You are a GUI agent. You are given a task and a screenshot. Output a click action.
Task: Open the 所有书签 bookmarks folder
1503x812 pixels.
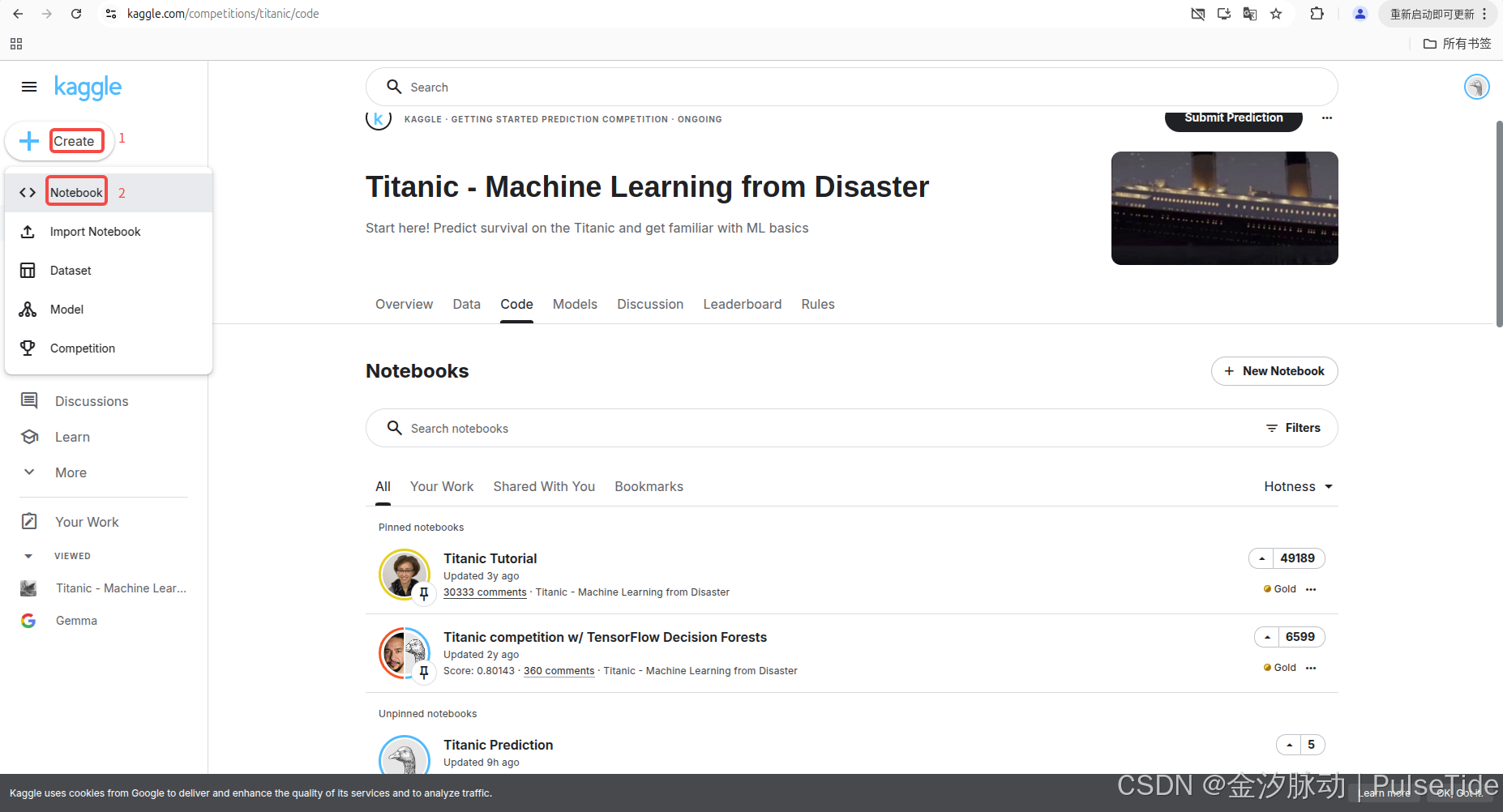[1457, 44]
